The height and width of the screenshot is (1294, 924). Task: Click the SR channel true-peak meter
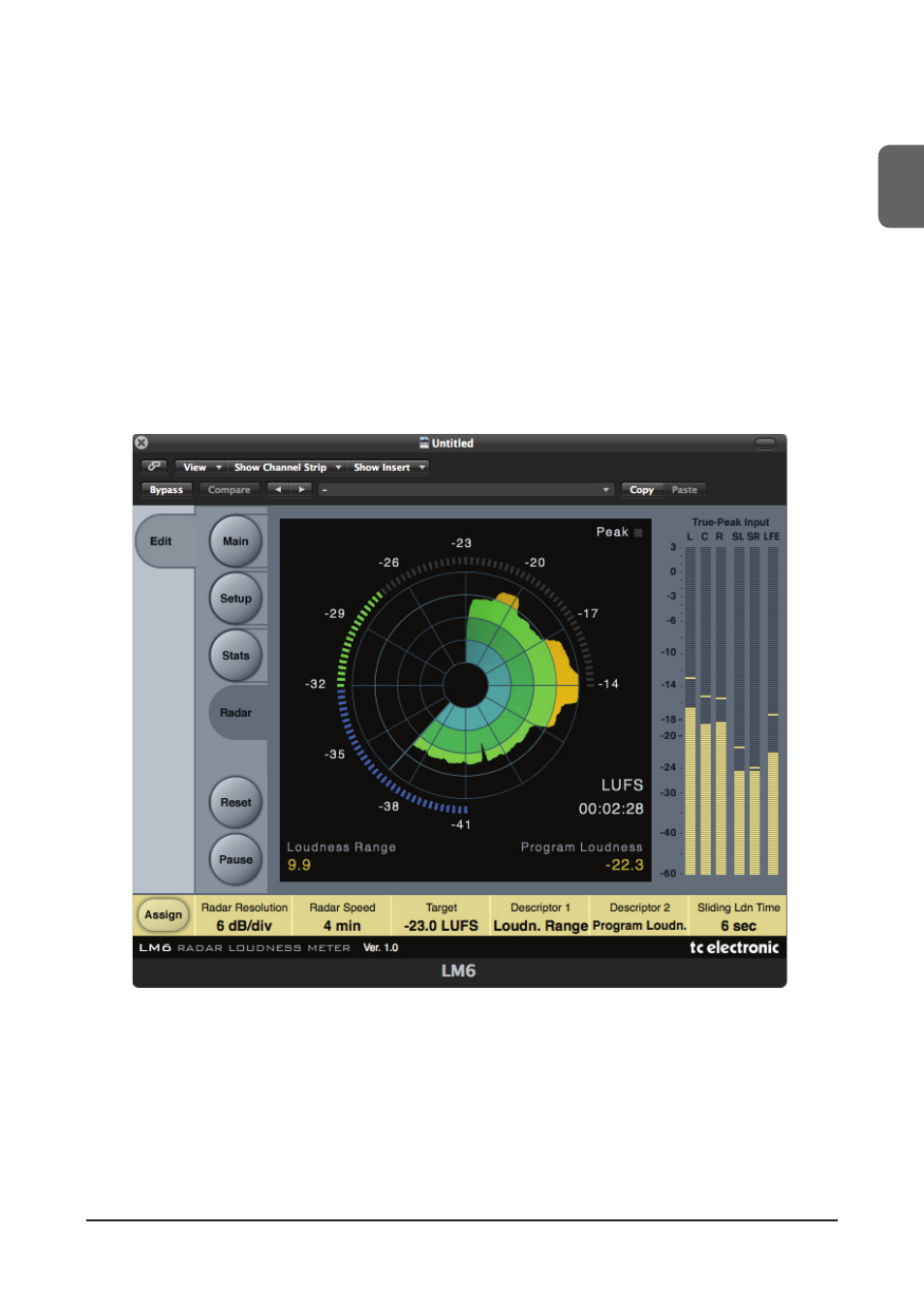point(755,711)
